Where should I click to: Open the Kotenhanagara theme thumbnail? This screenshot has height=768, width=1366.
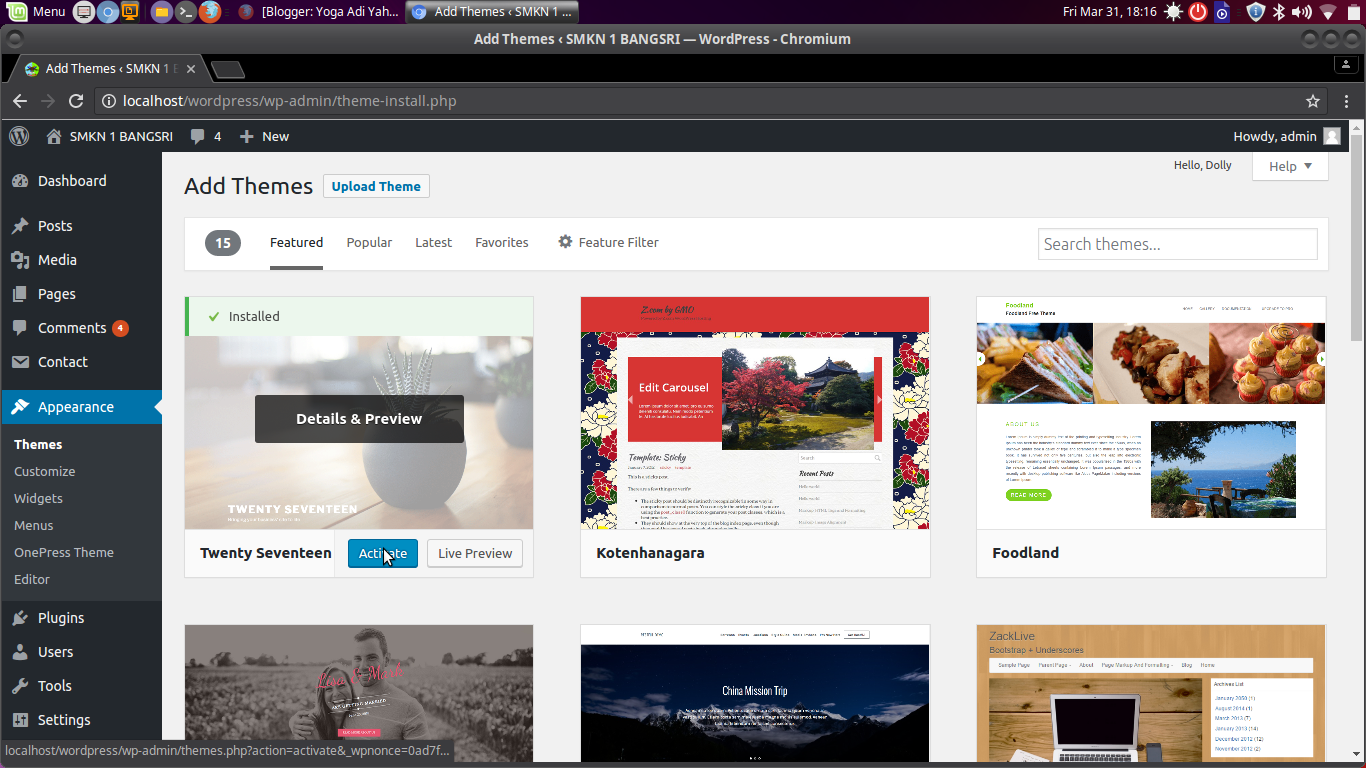755,413
